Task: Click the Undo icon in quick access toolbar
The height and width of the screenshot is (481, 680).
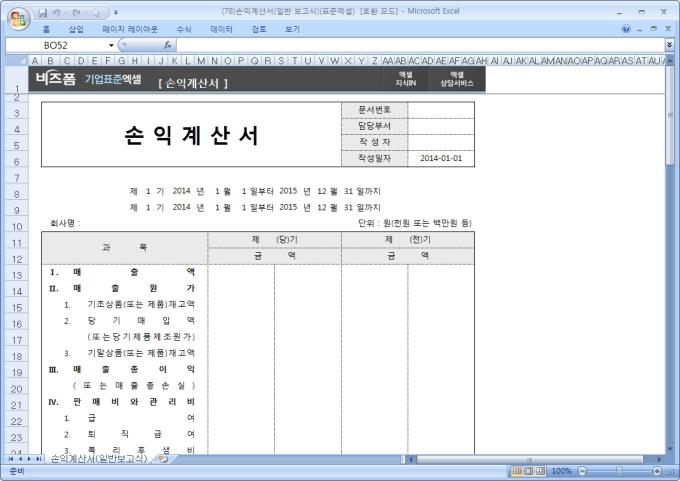Action: (57, 13)
